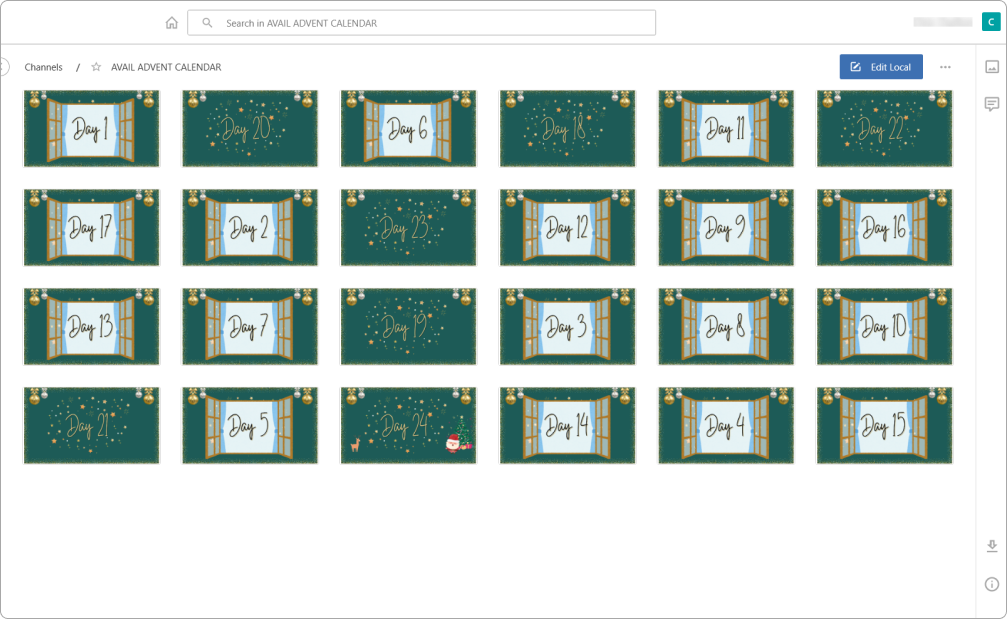1007x619 pixels.
Task: Click the download icon in sidebar
Action: coord(991,546)
